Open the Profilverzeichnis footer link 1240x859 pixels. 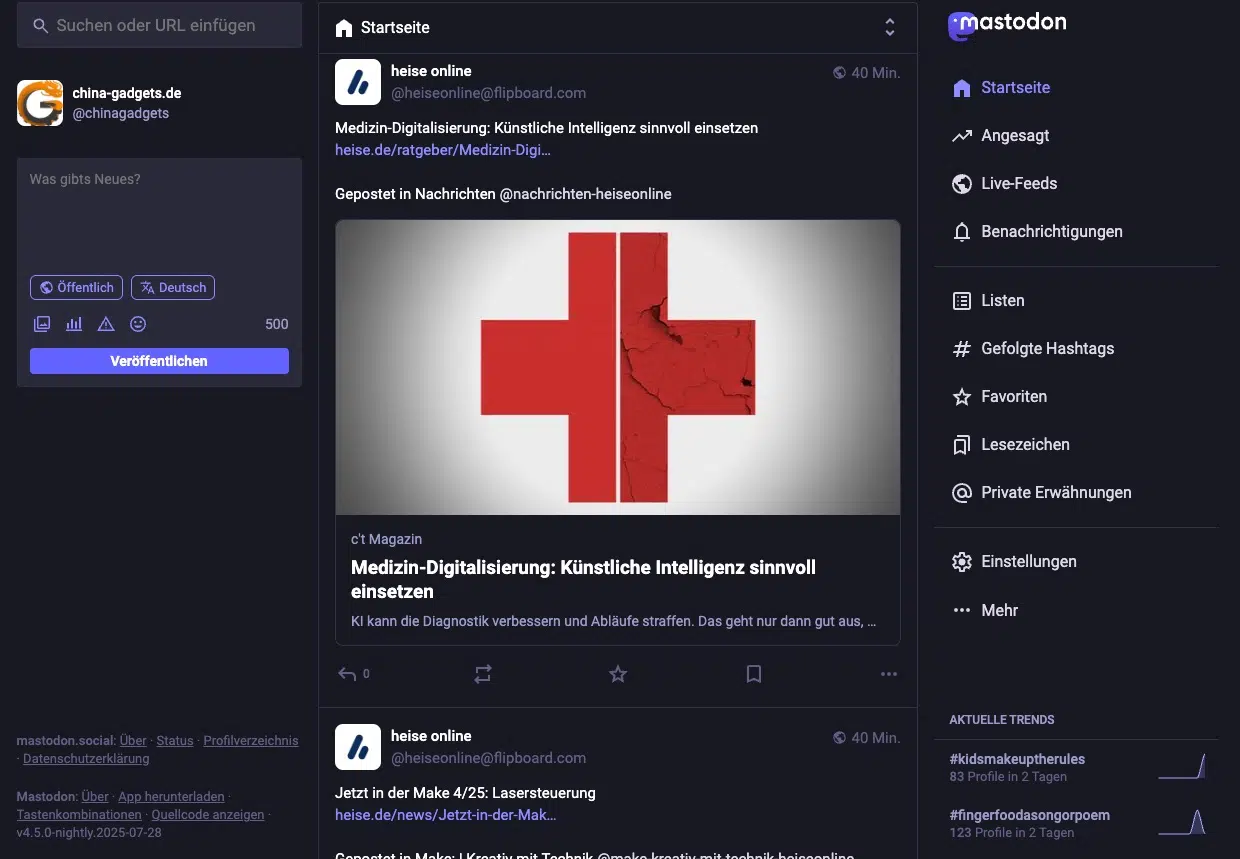(251, 741)
